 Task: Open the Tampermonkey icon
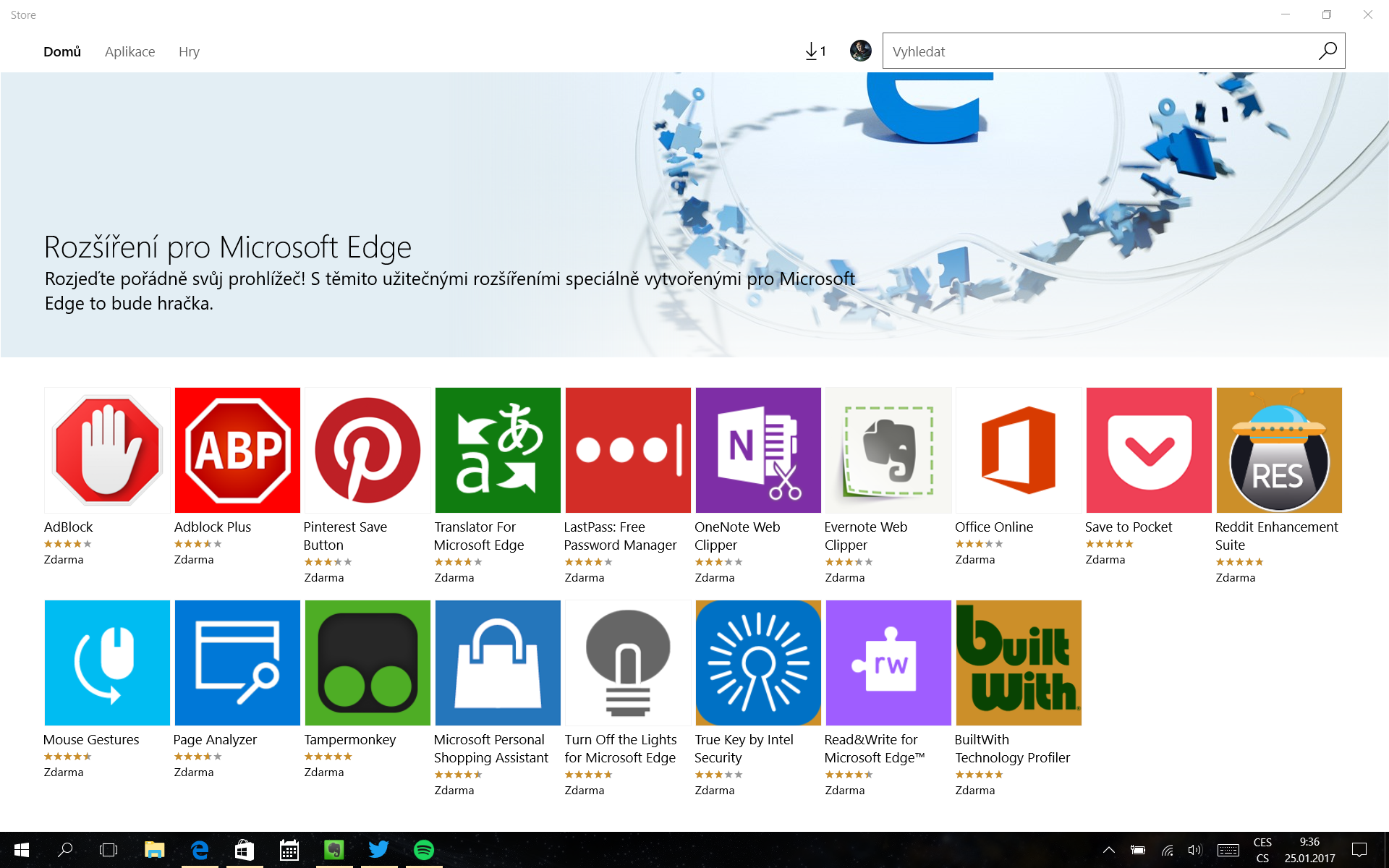click(x=368, y=663)
